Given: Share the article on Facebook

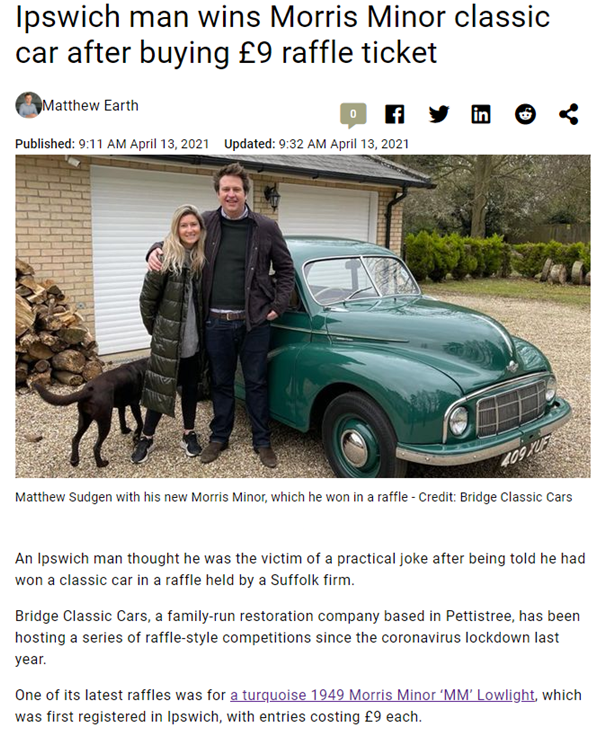Looking at the screenshot, I should 395,114.
